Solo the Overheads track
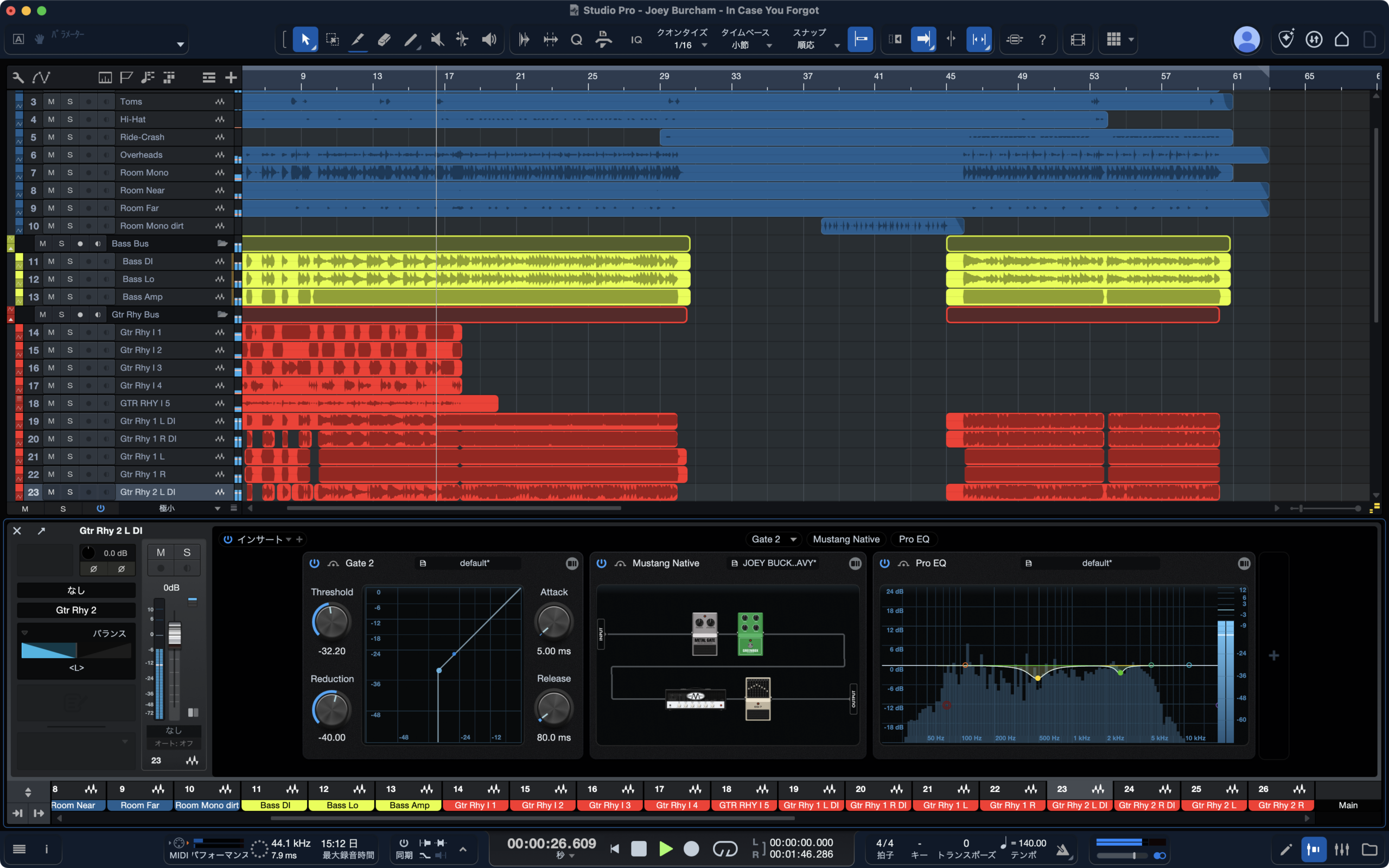Screen dimensions: 1389x868 coord(70,155)
